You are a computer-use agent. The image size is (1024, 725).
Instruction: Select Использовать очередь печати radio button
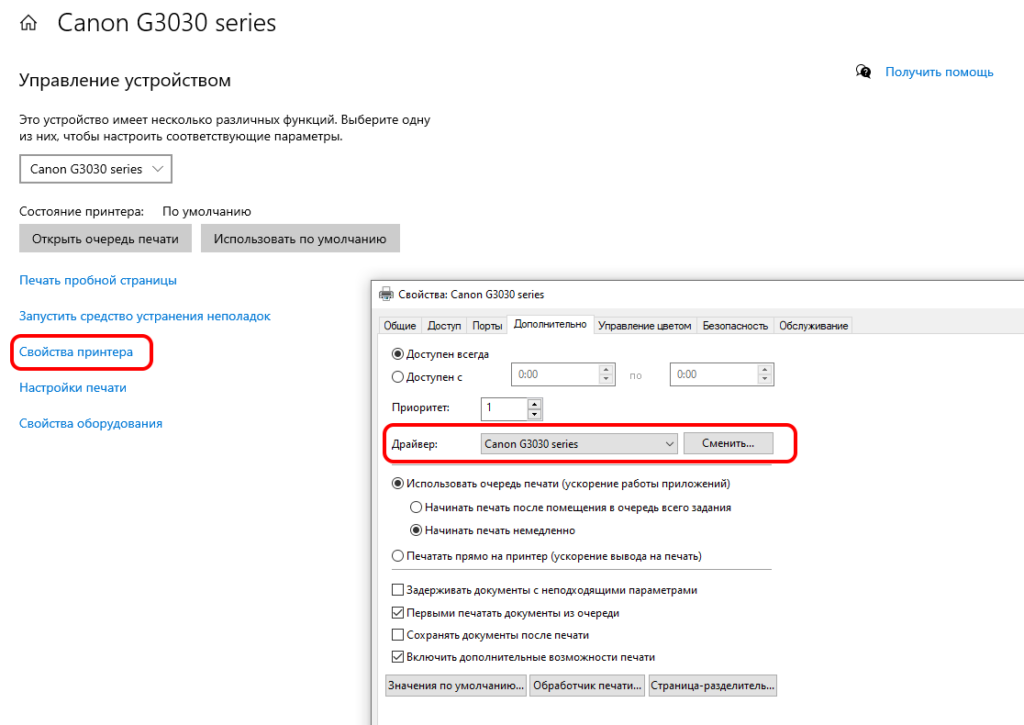coord(398,484)
